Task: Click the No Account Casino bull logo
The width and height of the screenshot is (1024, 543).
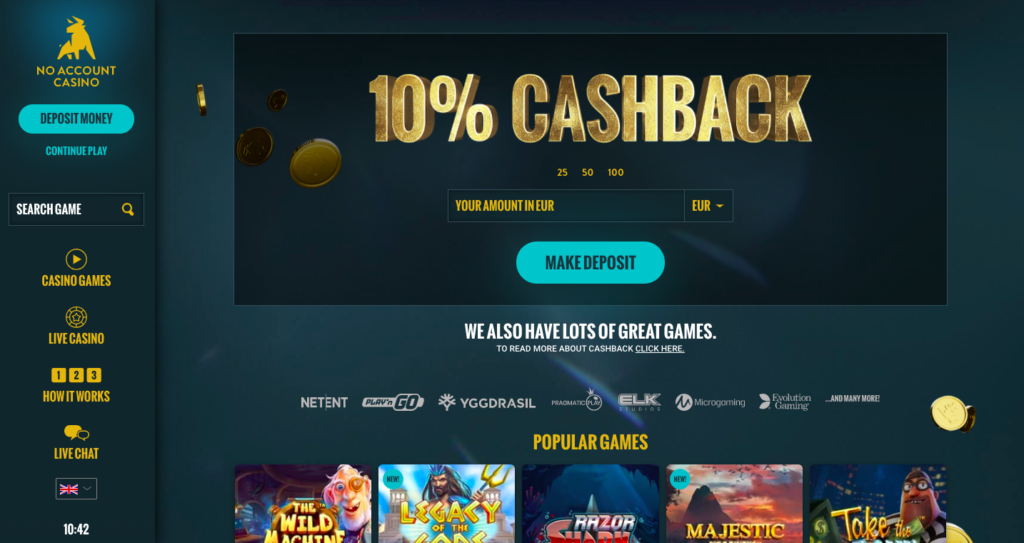Action: (76, 39)
